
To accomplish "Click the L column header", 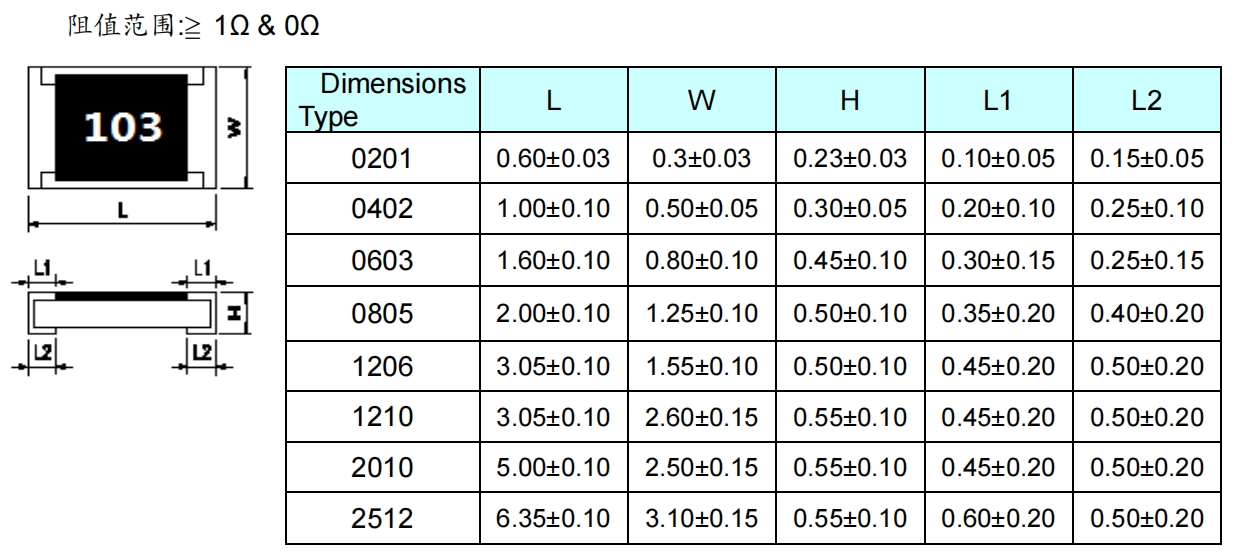I will point(552,100).
